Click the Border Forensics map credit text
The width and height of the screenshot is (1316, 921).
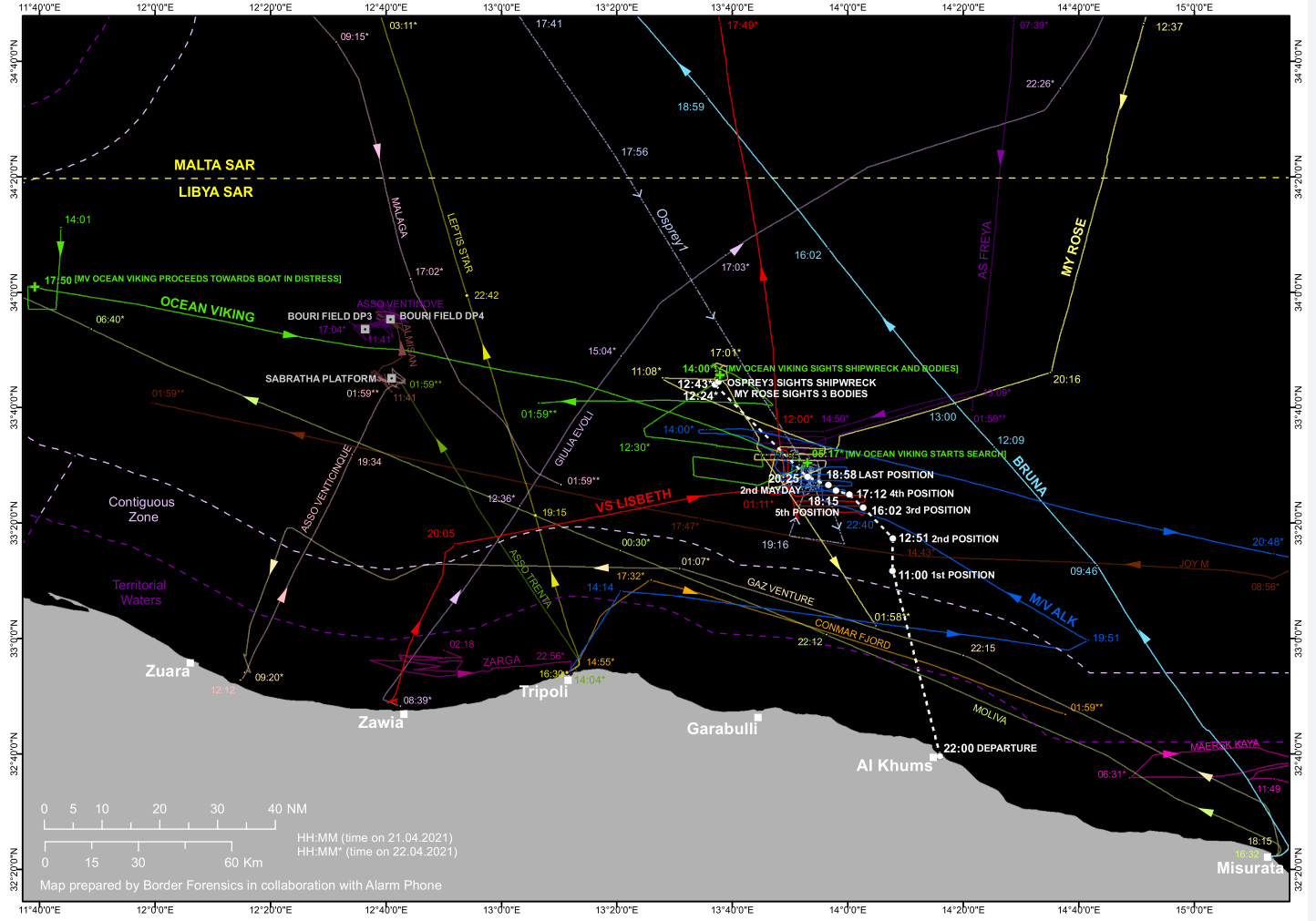point(241,885)
